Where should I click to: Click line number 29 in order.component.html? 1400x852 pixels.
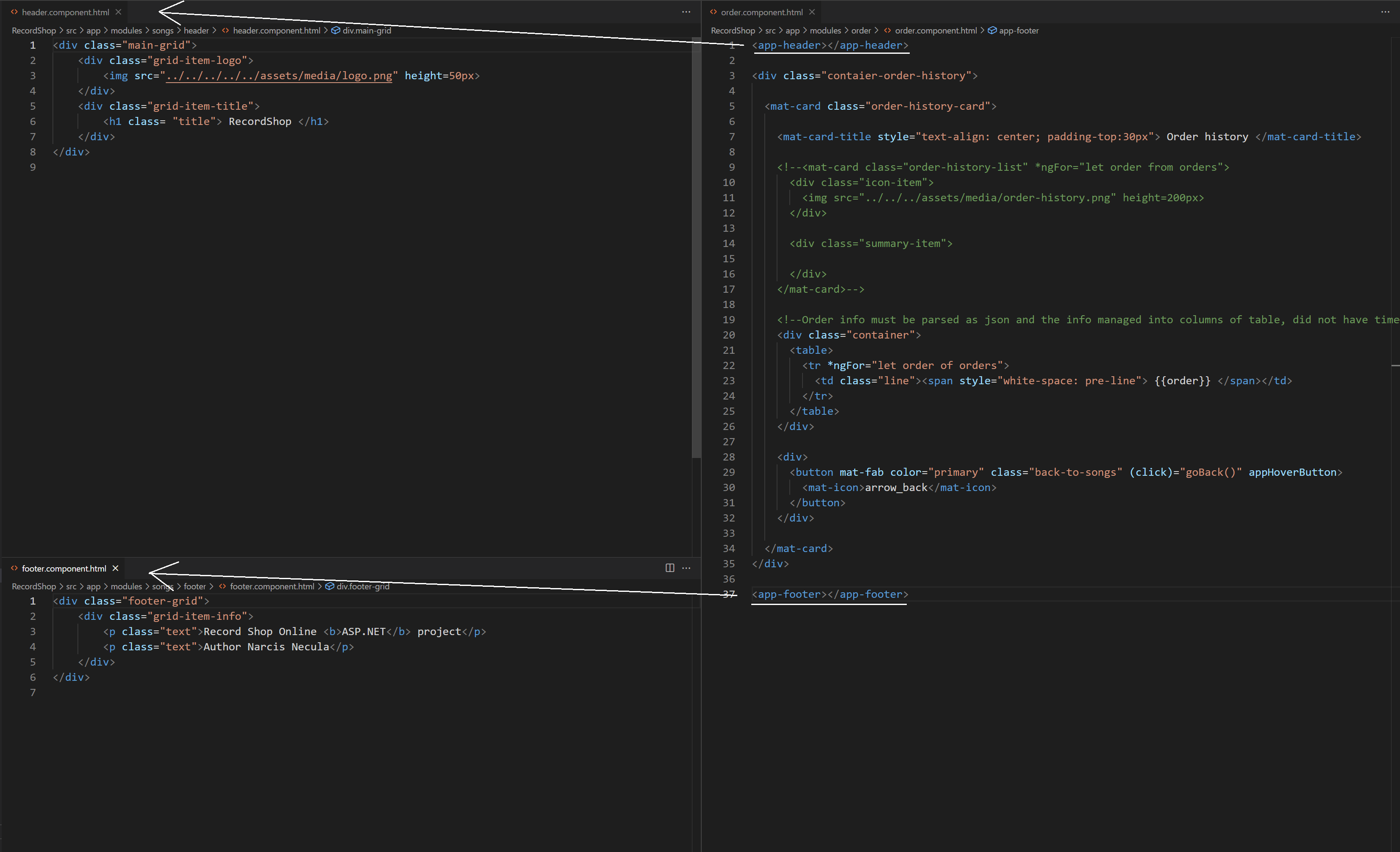tap(728, 472)
